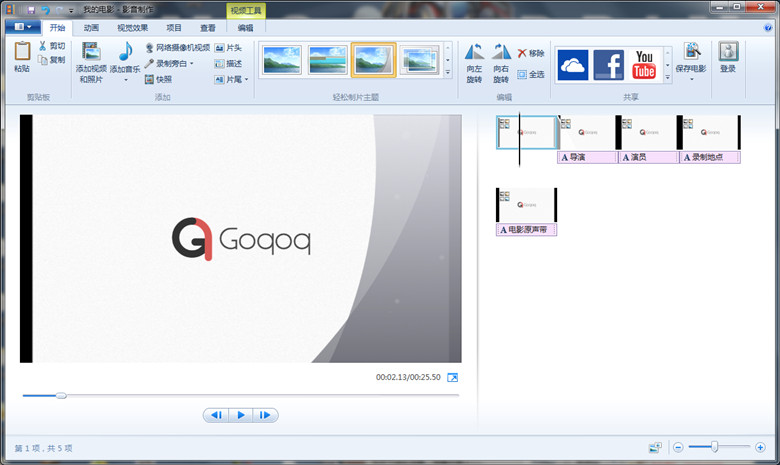Viewport: 780px width, 465px height.
Task: Expand the share gallery options
Action: point(668,77)
